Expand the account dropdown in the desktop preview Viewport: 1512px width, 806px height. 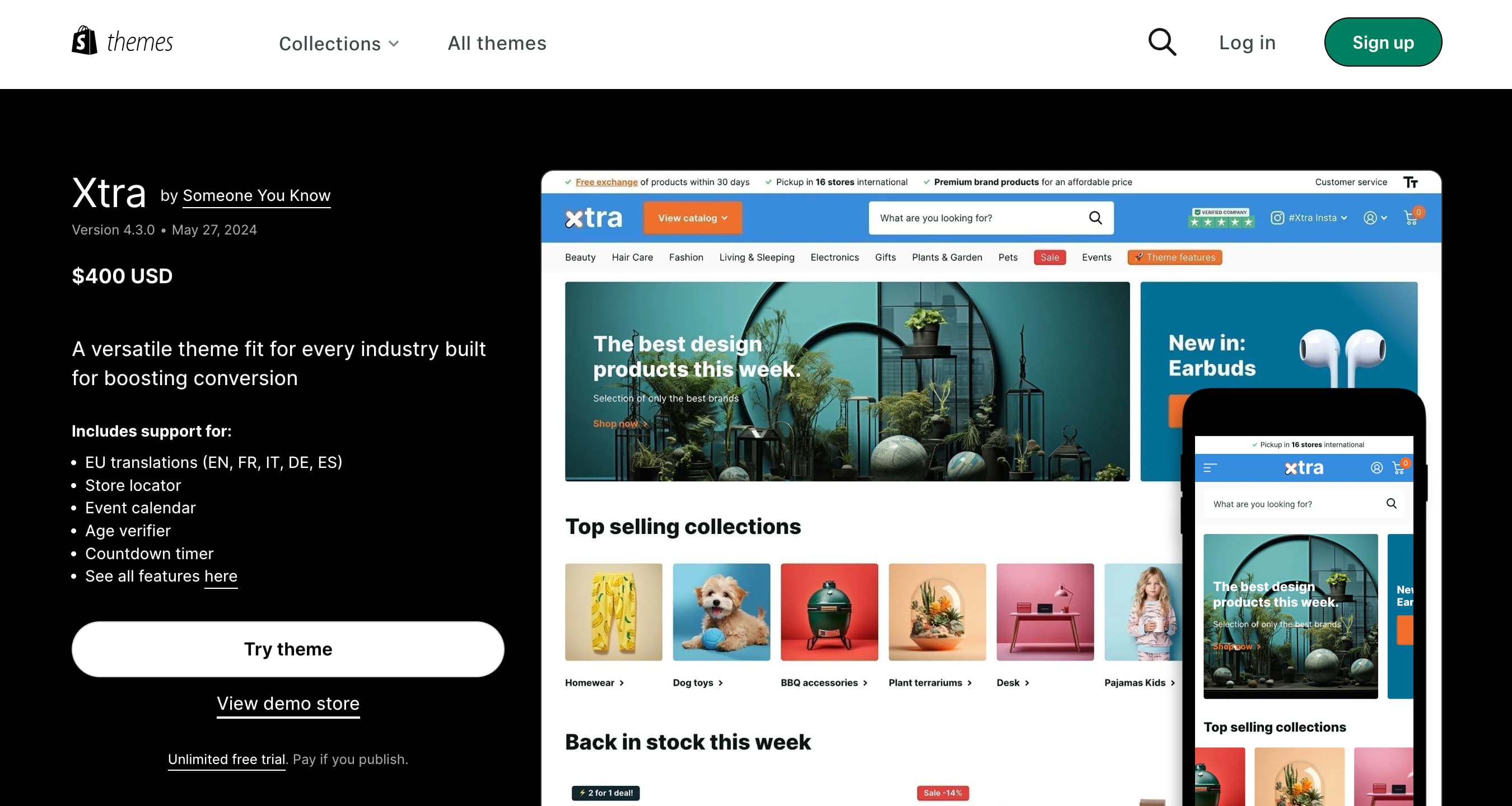coord(1375,218)
